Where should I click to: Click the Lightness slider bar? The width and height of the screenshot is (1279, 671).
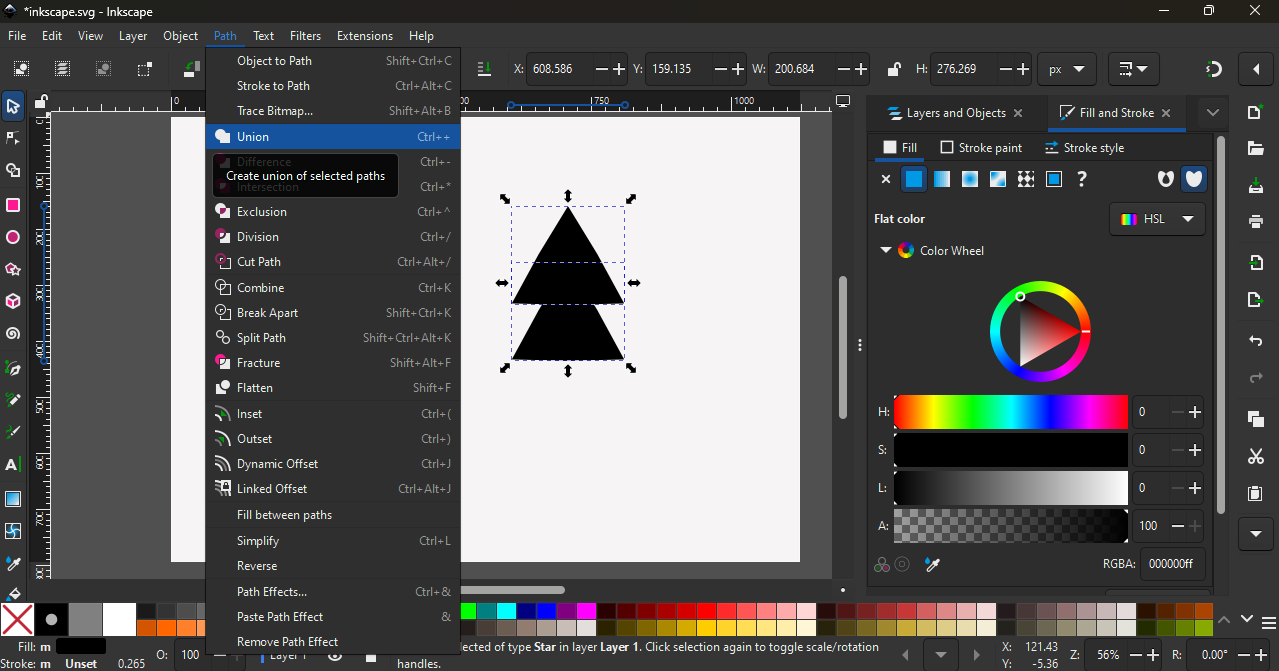(x=1011, y=488)
